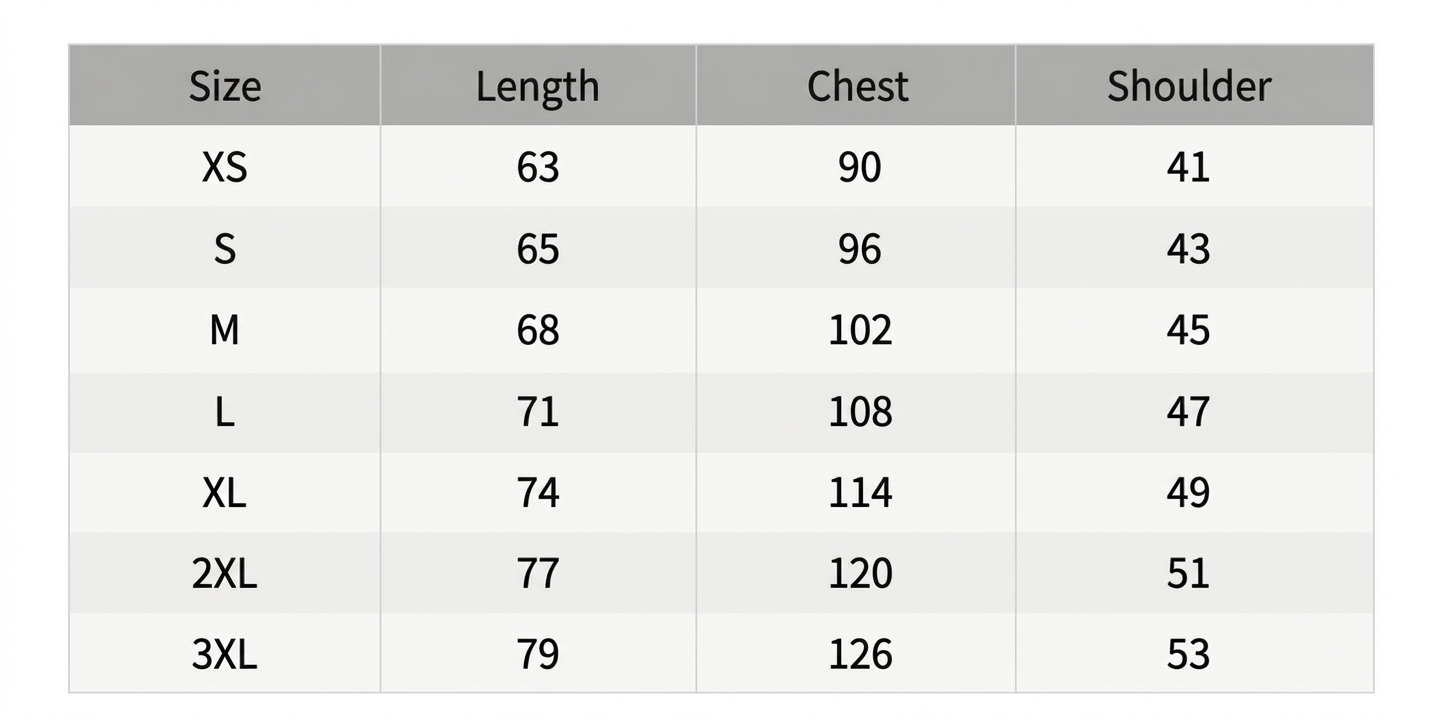Click the length value 63
1440x720 pixels.
pos(538,167)
